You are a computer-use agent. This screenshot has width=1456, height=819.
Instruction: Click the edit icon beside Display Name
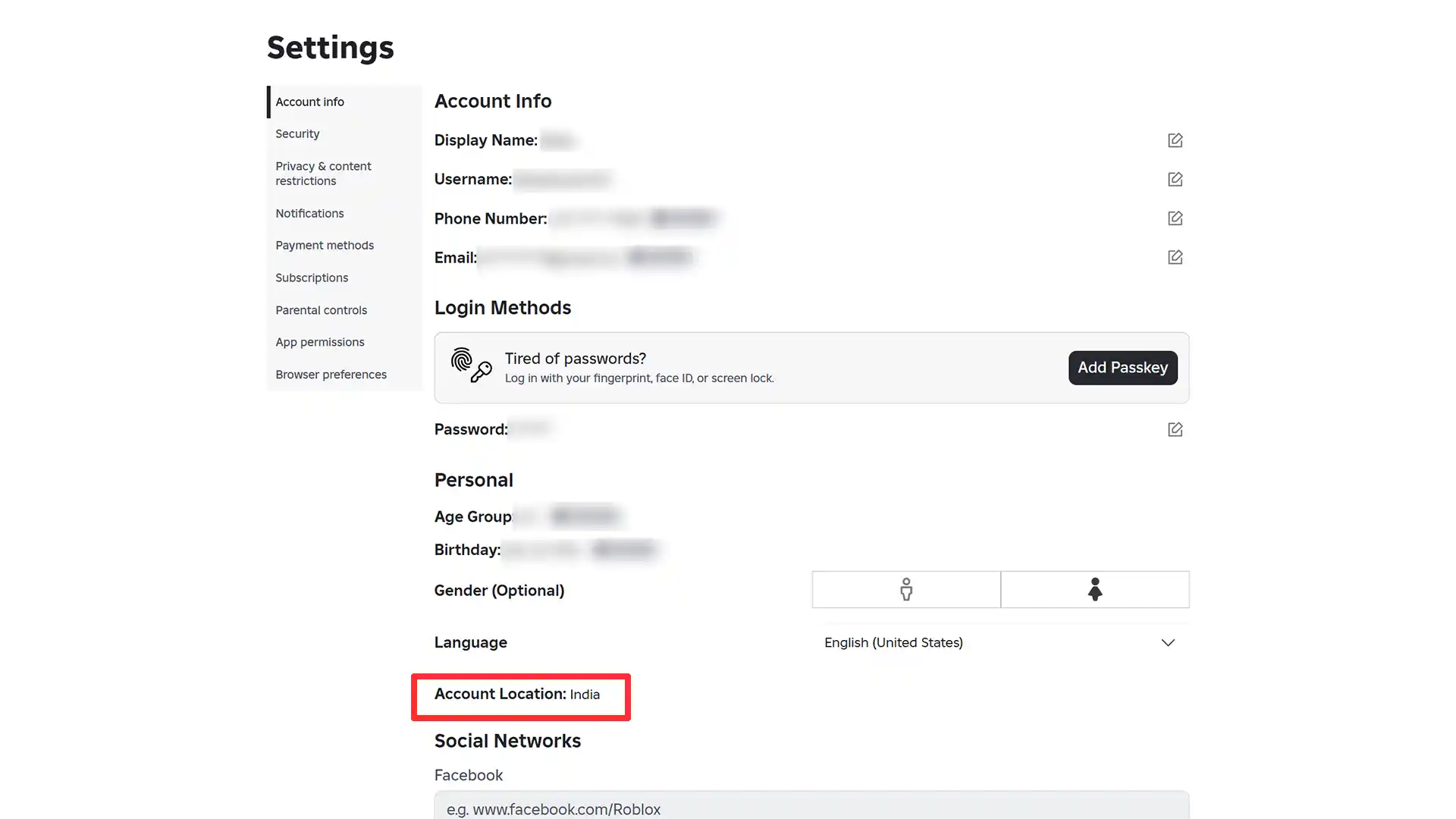point(1175,140)
